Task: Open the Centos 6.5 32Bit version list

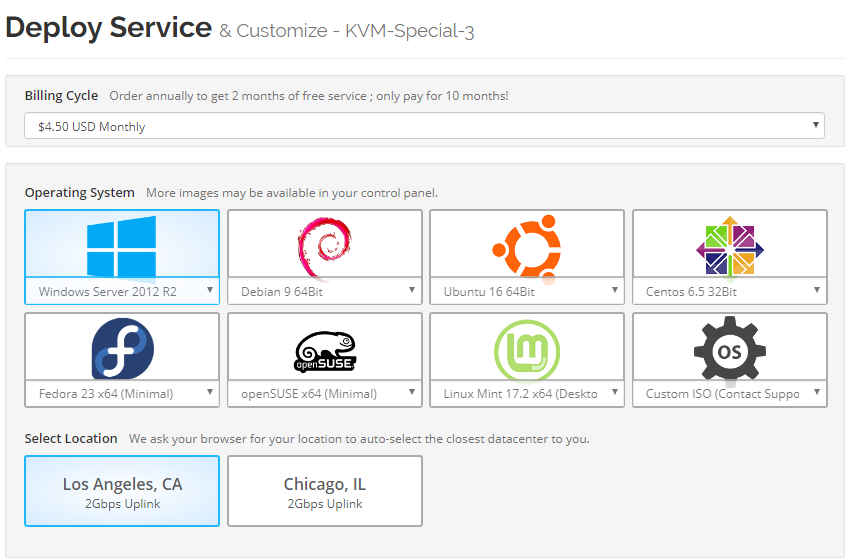Action: 729,291
